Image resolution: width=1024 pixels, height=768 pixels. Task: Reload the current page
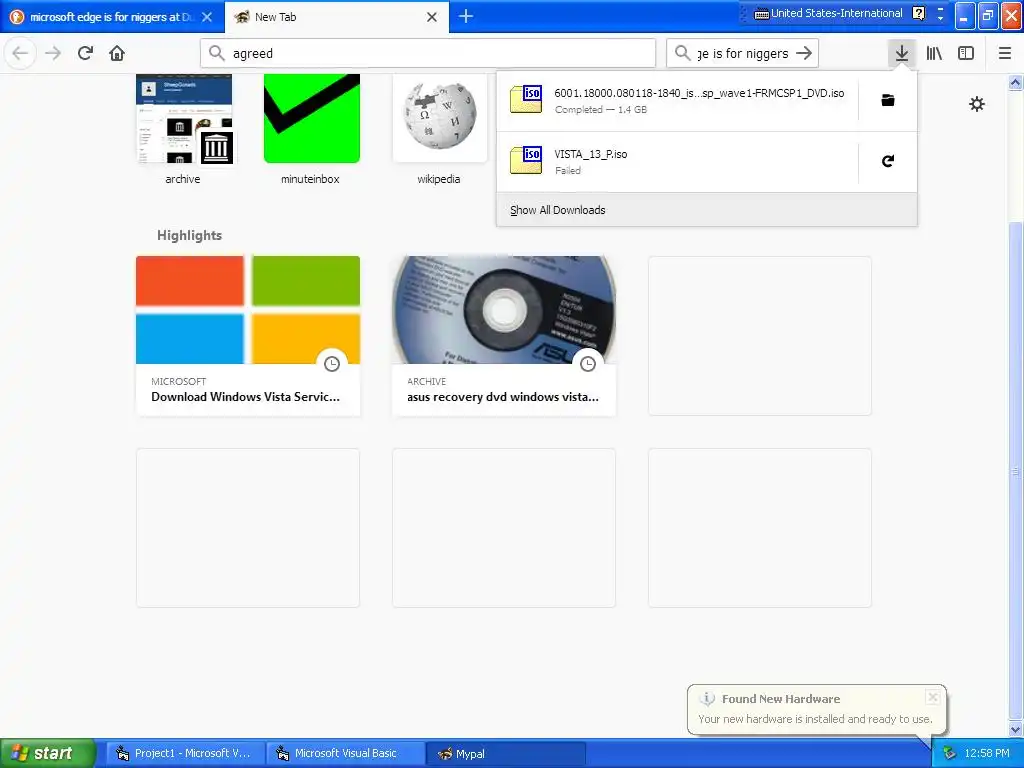(85, 54)
